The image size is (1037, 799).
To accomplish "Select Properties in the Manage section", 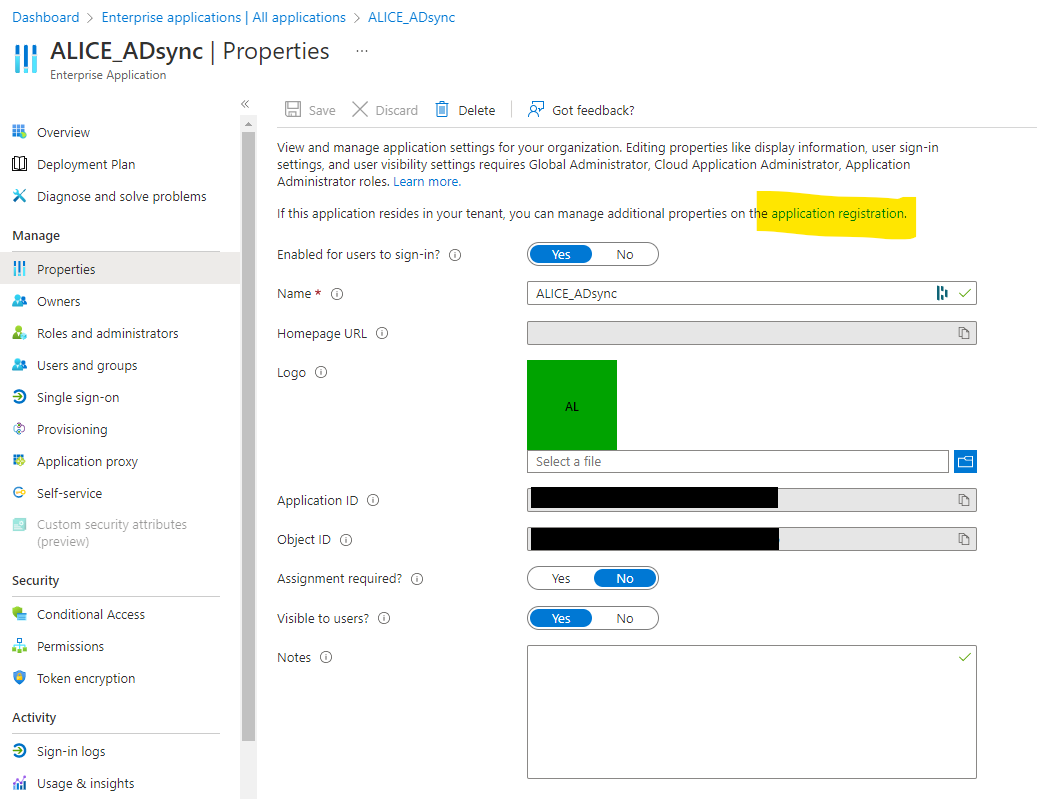I will 120,269.
